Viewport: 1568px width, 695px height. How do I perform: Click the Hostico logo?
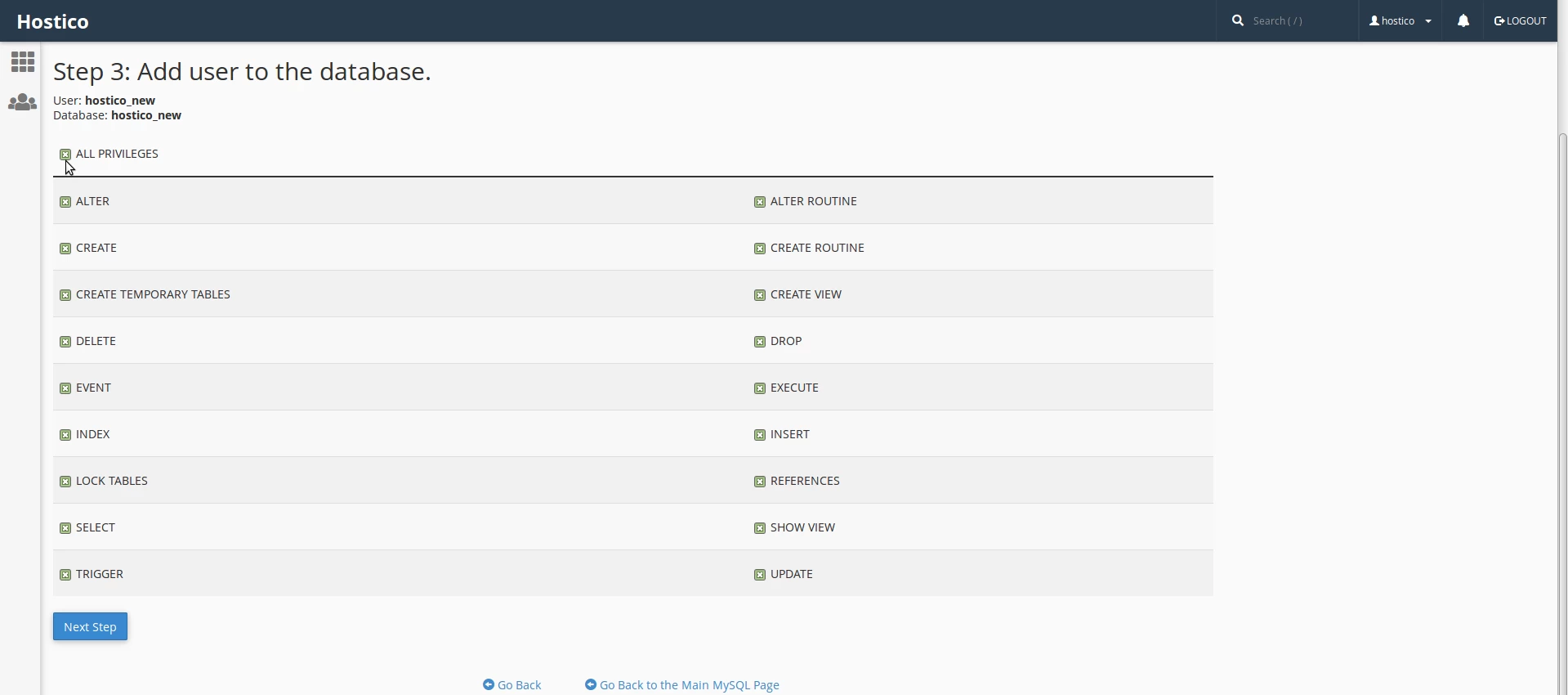point(53,21)
